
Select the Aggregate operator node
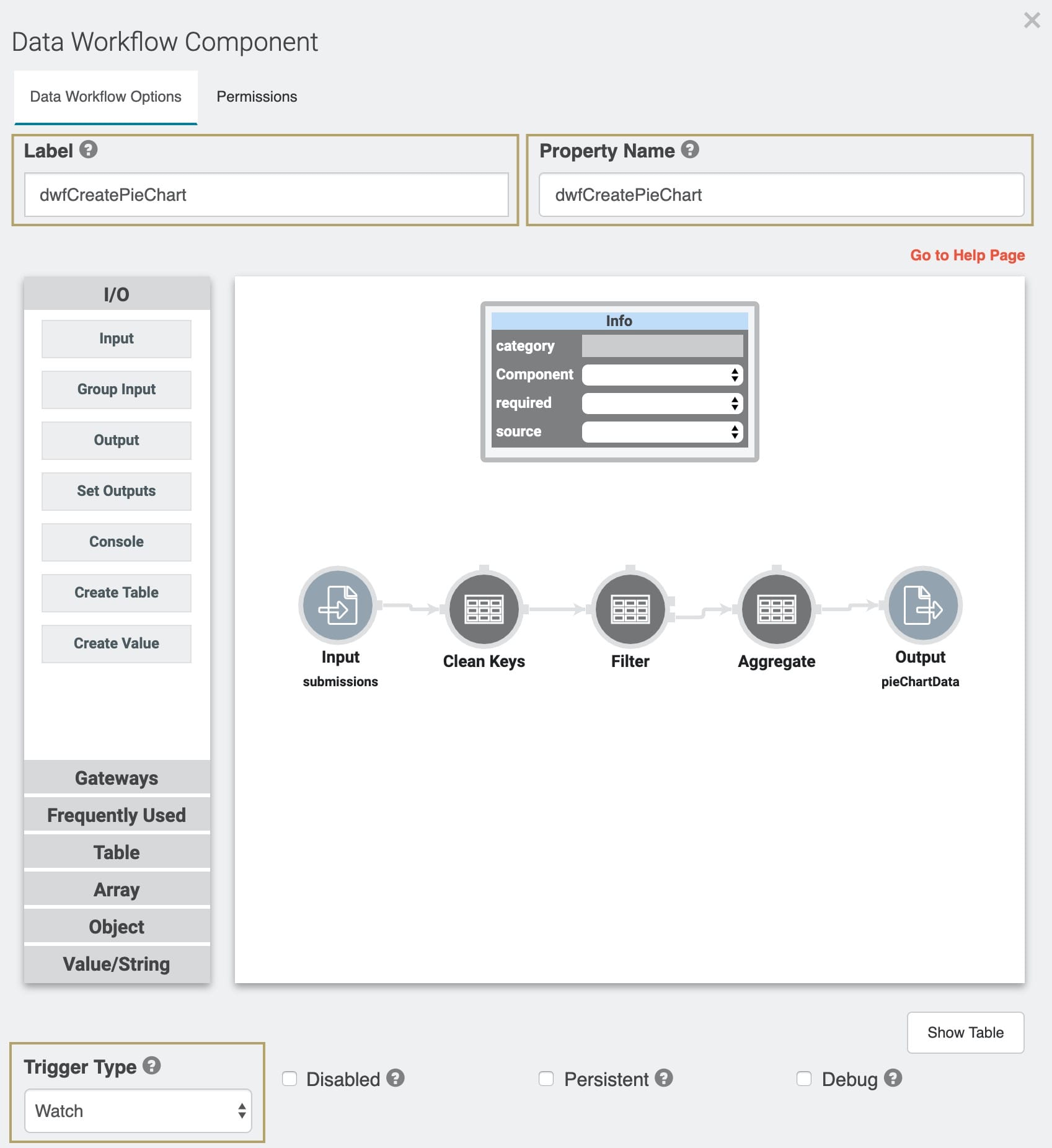coord(777,609)
